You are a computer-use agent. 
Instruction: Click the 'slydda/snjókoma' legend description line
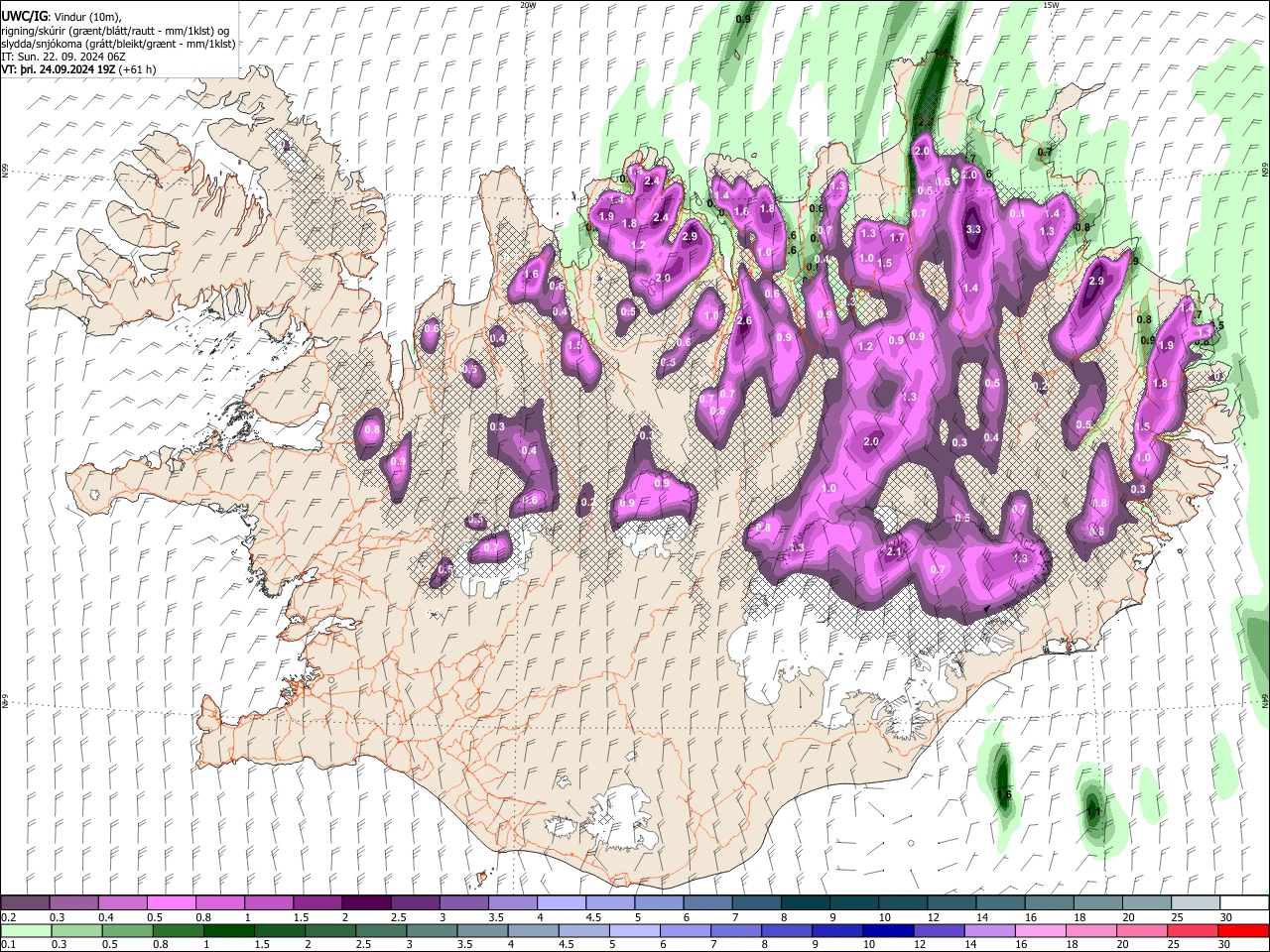118,44
